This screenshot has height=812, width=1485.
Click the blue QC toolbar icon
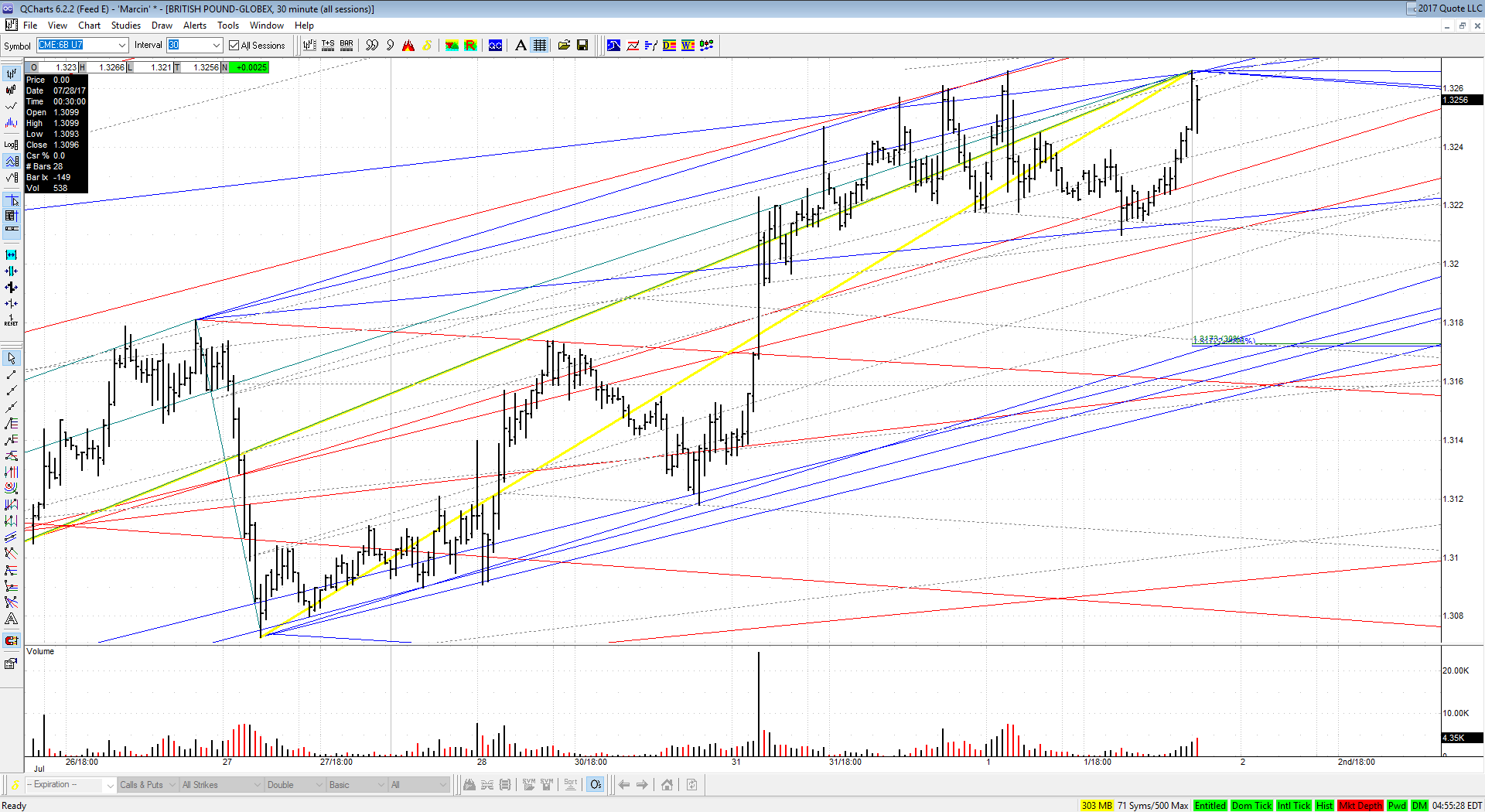tap(495, 45)
